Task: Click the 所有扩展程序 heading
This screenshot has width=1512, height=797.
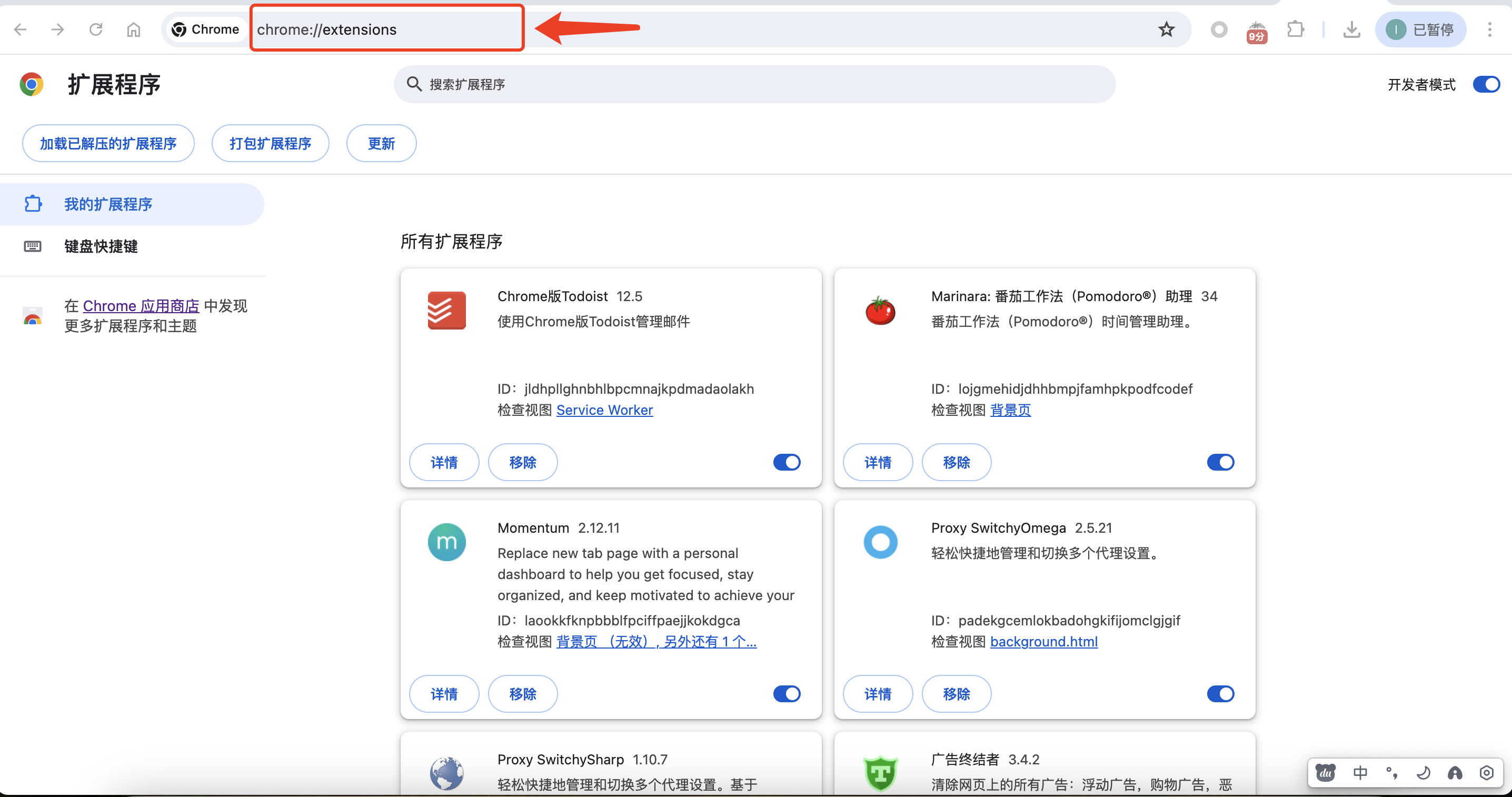Action: (x=451, y=241)
